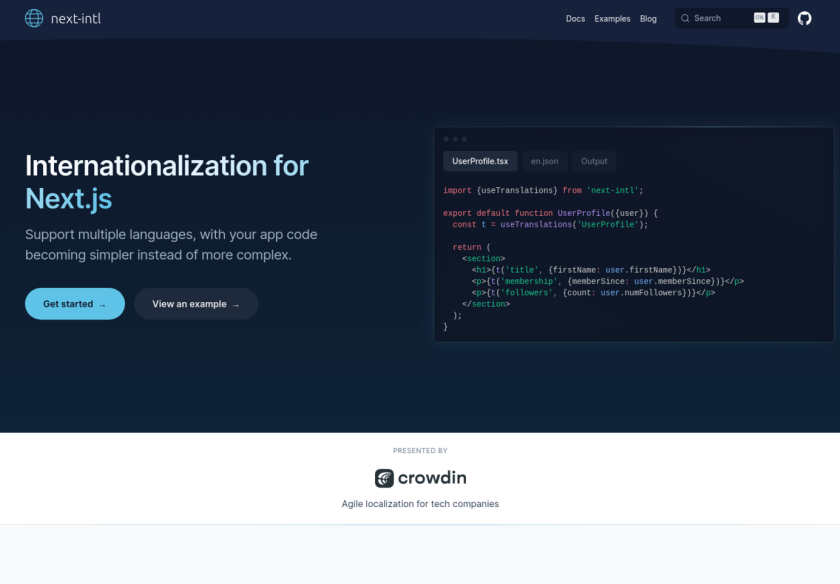Open the GitHub repository icon
840x584 pixels.
(804, 19)
